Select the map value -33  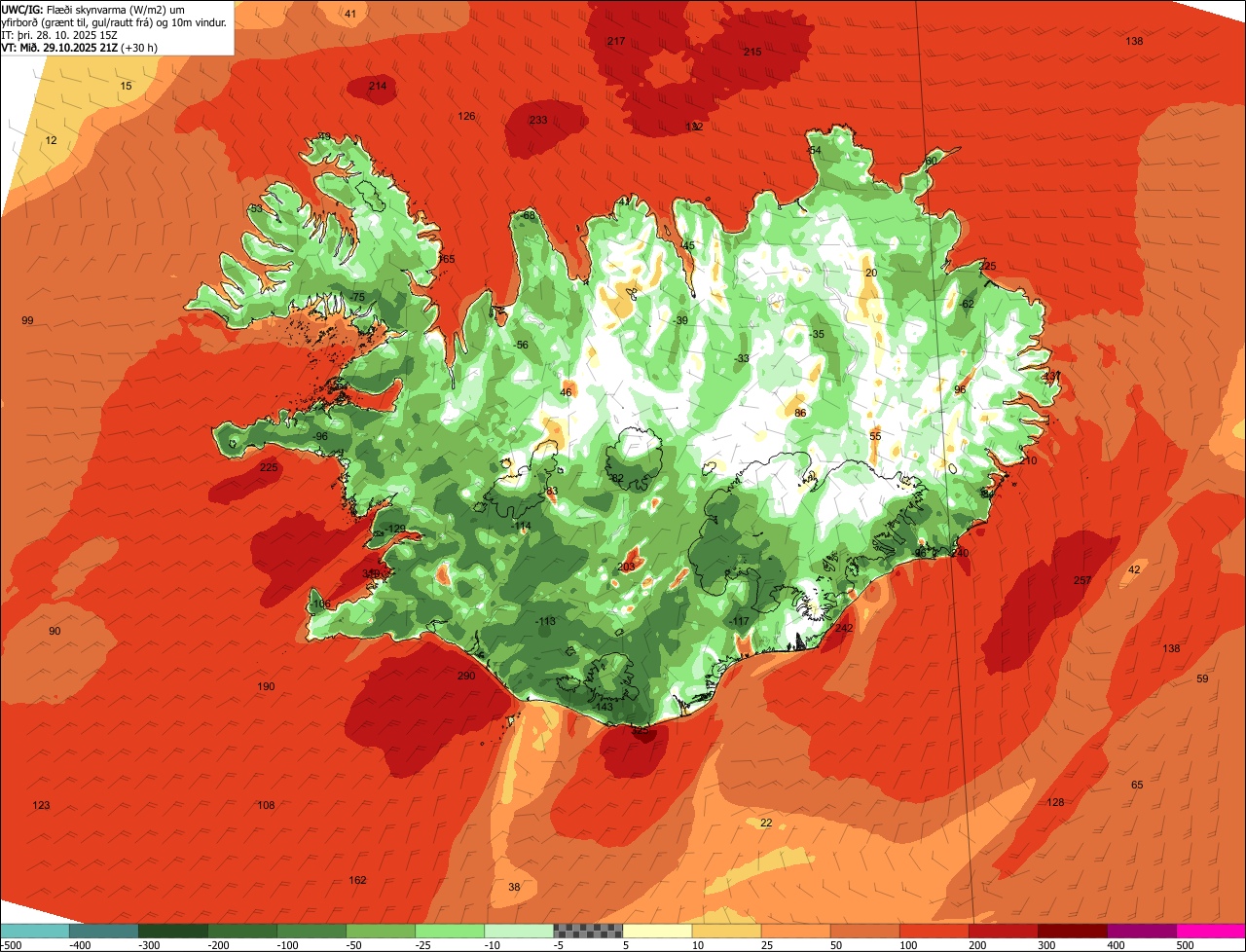click(743, 358)
